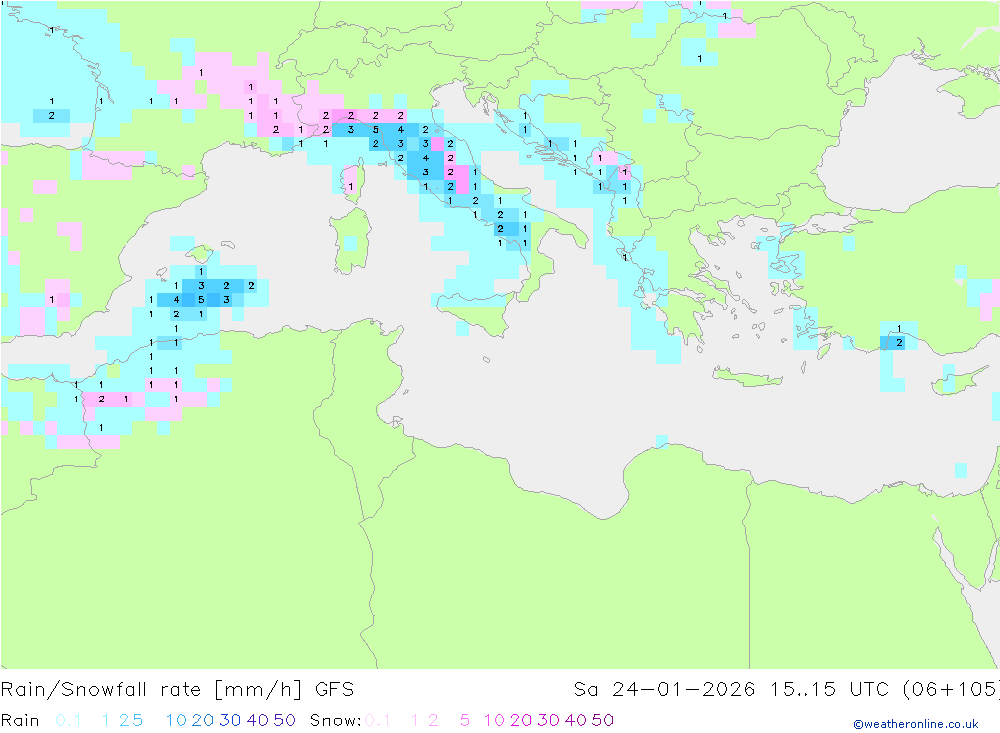Viewport: 1000px width, 733px height.
Task: Select the rain legend value 0.1
Action: point(68,720)
